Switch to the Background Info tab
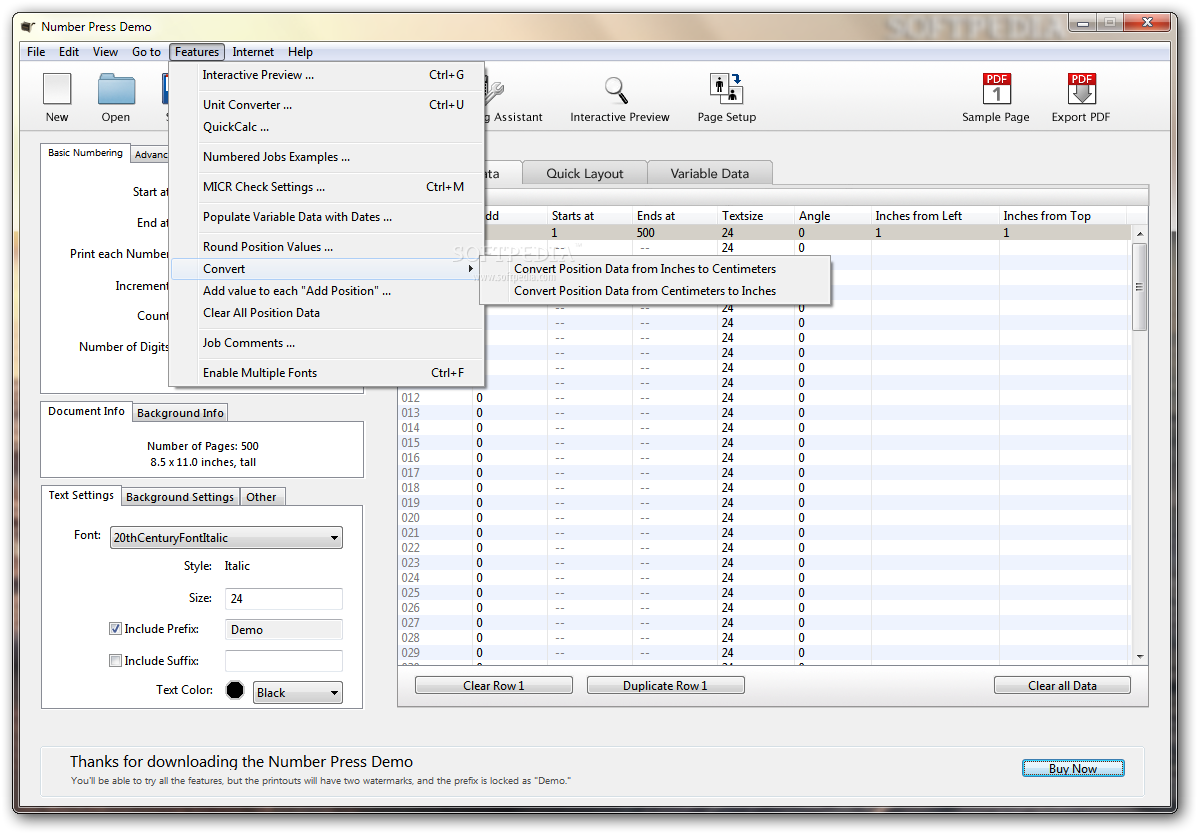Image resolution: width=1198 pixels, height=834 pixels. point(180,413)
